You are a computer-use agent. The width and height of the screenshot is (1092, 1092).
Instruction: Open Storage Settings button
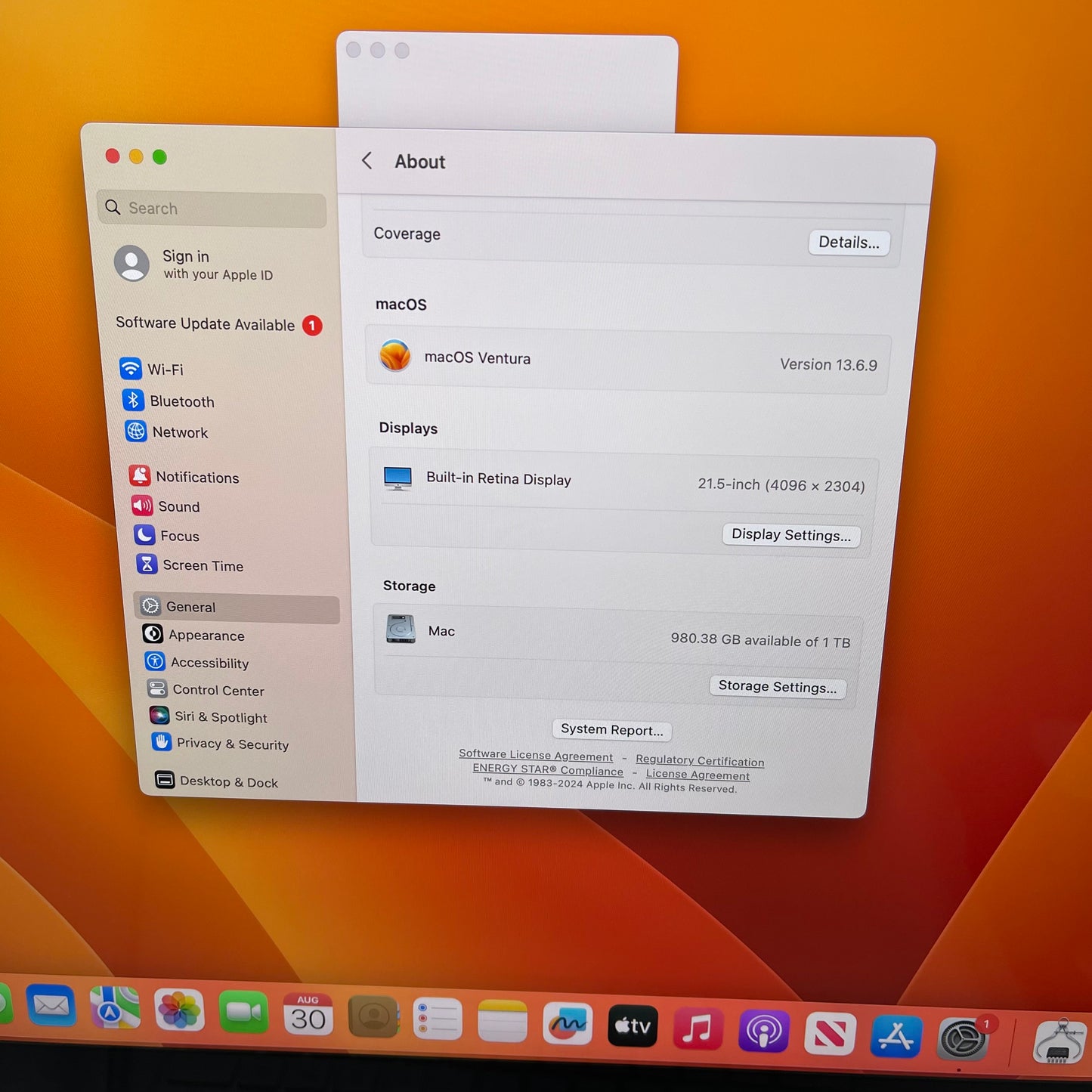click(777, 686)
